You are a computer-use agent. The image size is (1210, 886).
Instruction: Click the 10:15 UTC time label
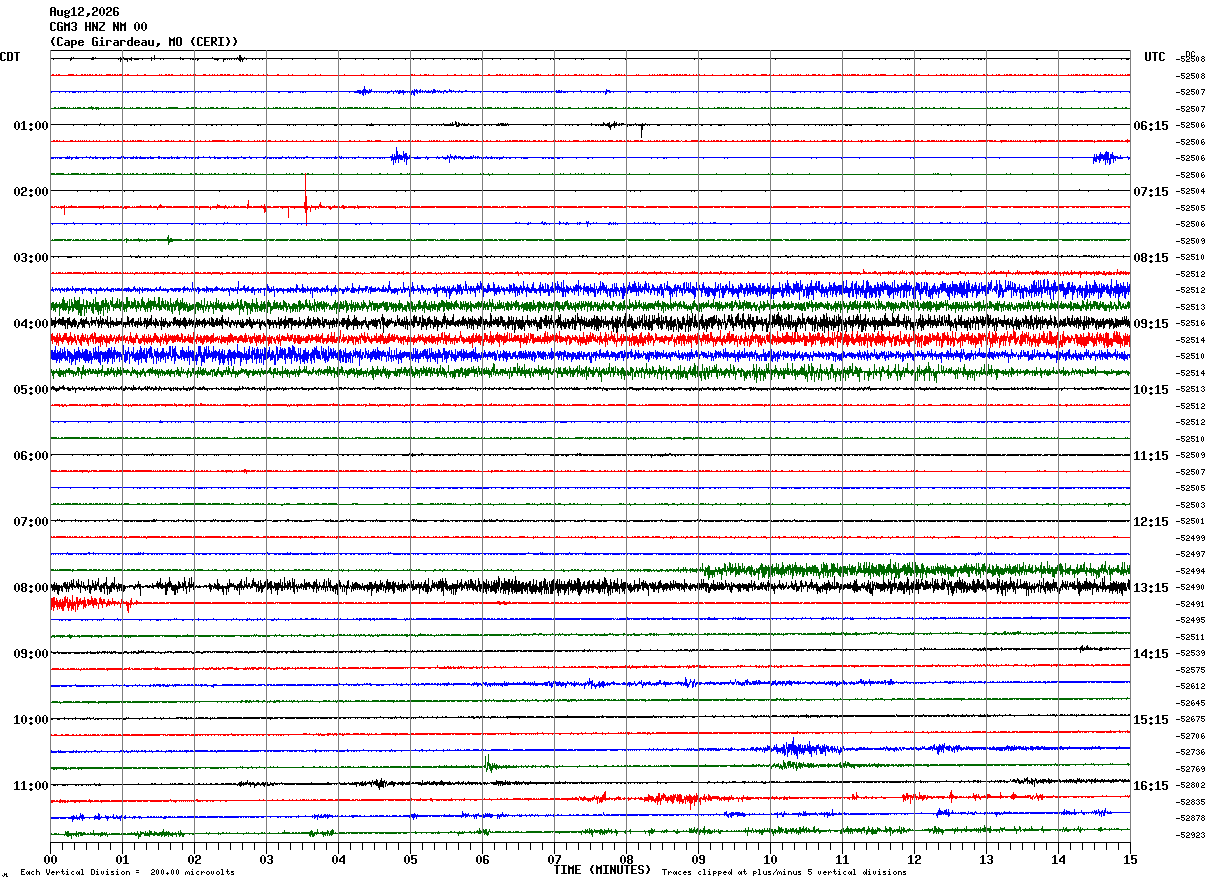point(1151,389)
